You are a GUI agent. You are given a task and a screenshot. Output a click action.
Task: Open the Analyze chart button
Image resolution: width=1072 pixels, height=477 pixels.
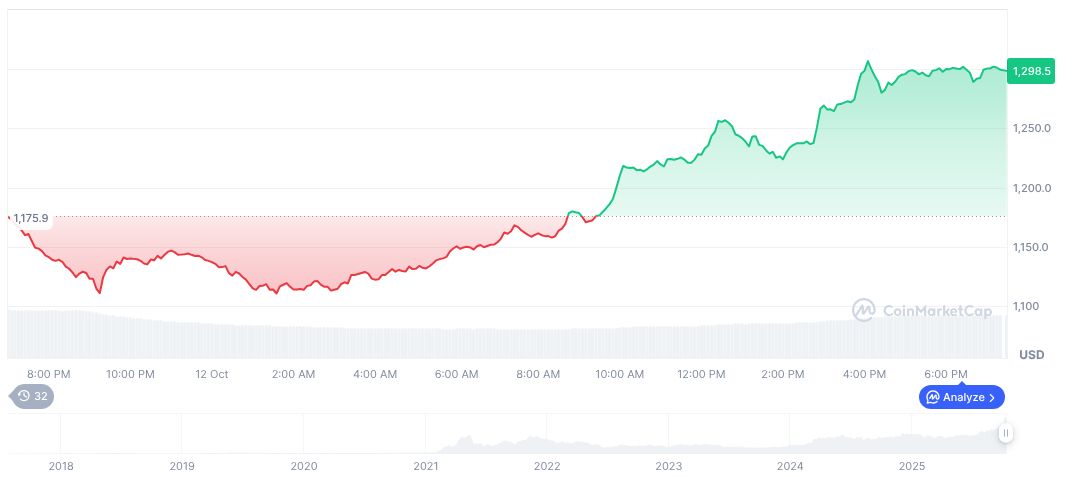click(961, 397)
